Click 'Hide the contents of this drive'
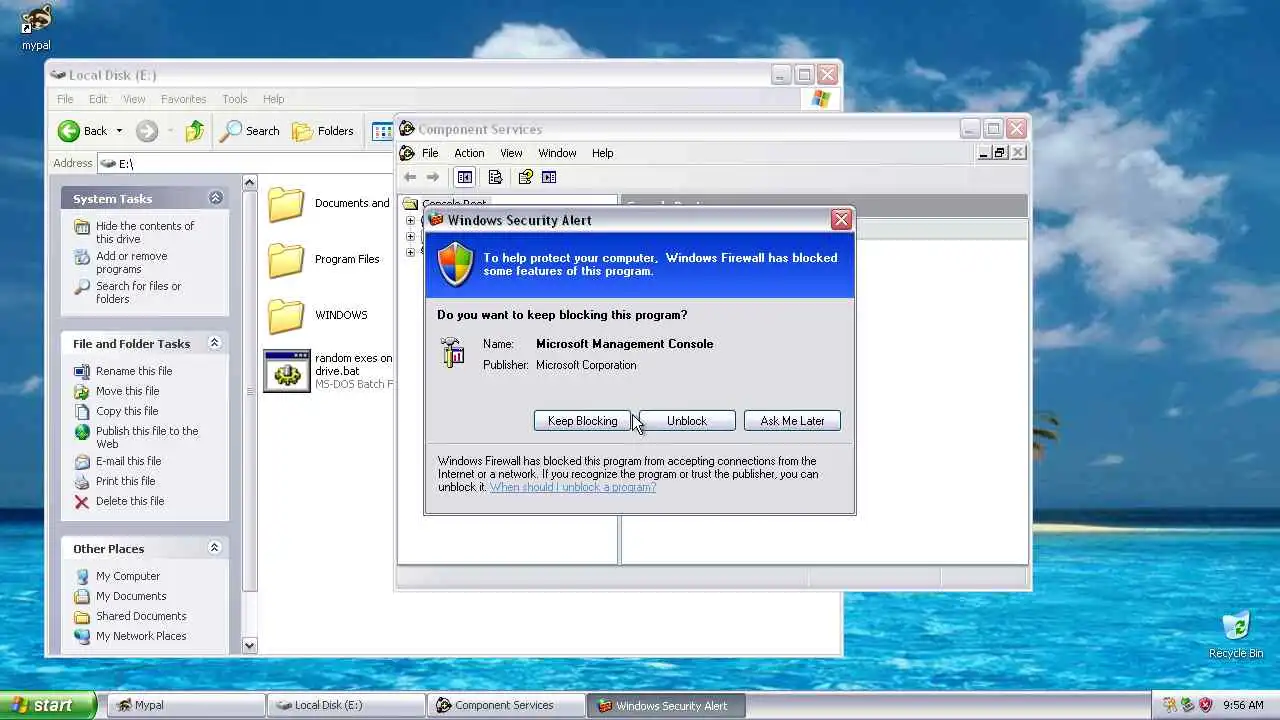 145,232
